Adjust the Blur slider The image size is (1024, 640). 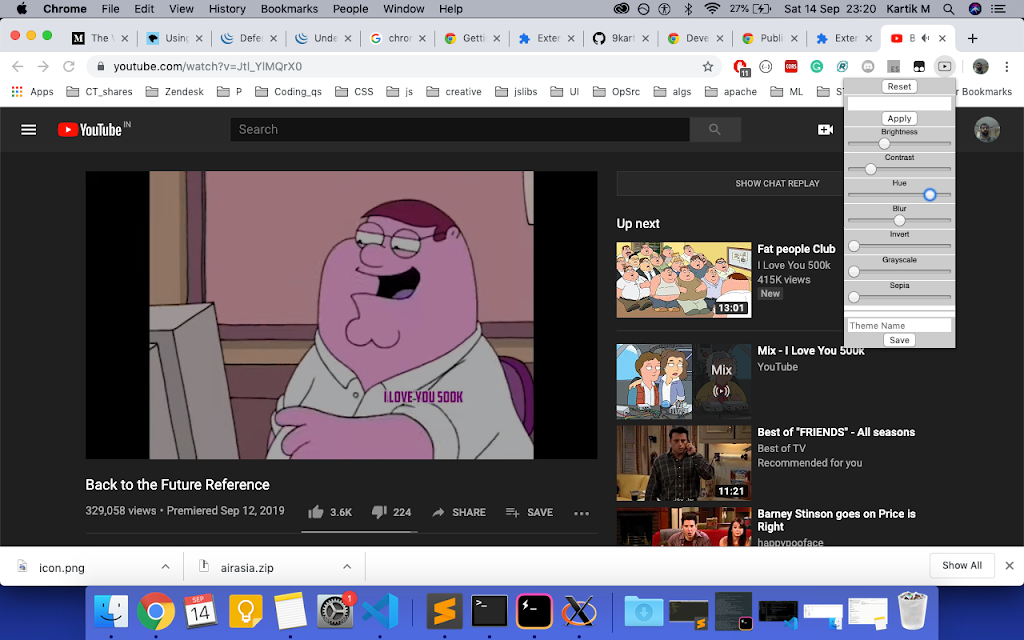coord(899,220)
